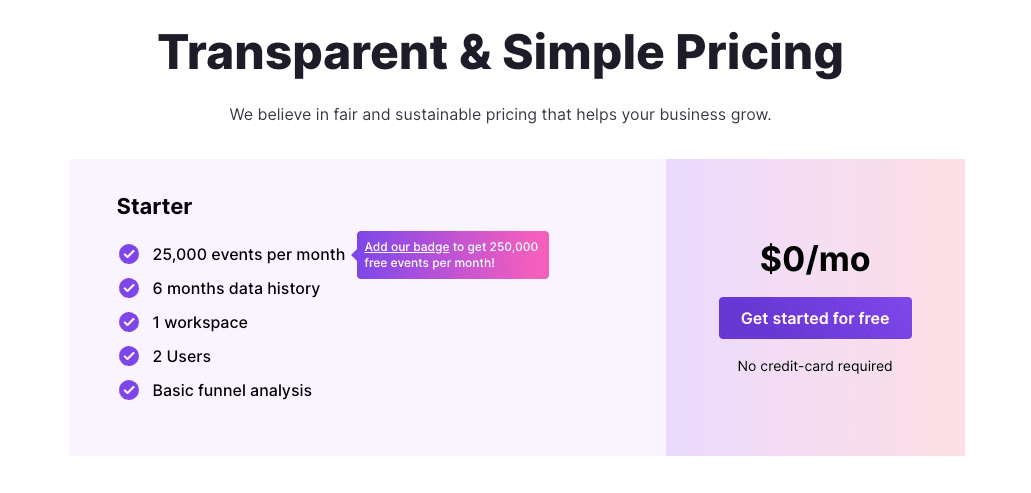Click the fair and sustainable pricing subtitle

pyautogui.click(x=500, y=115)
